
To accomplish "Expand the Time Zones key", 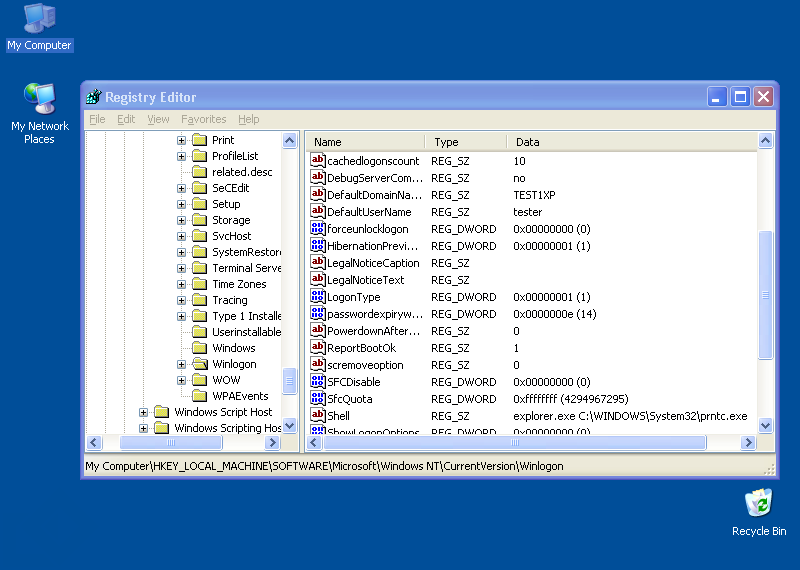I will point(182,284).
